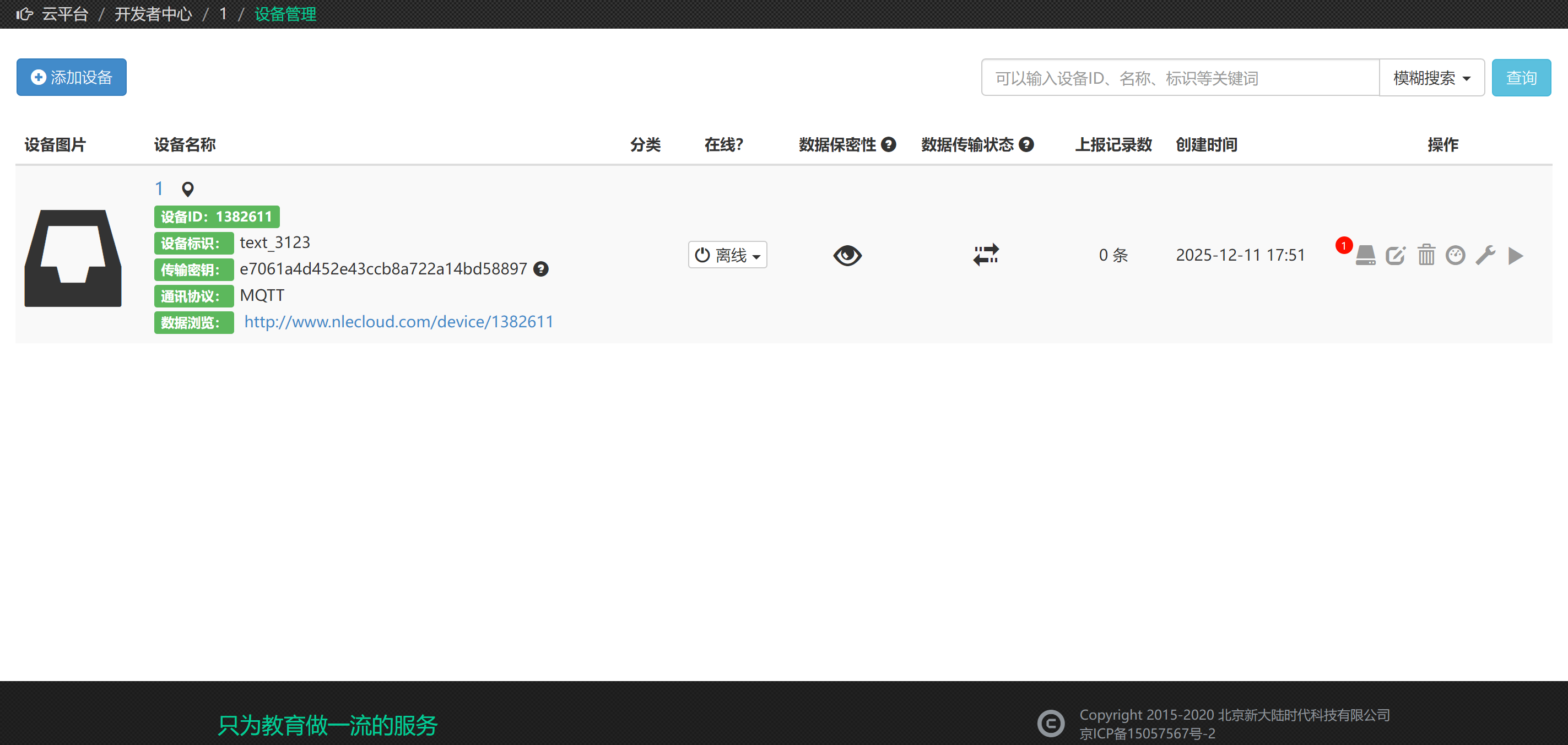Click the wrench settings icon
The height and width of the screenshot is (745, 1568).
coord(1485,255)
